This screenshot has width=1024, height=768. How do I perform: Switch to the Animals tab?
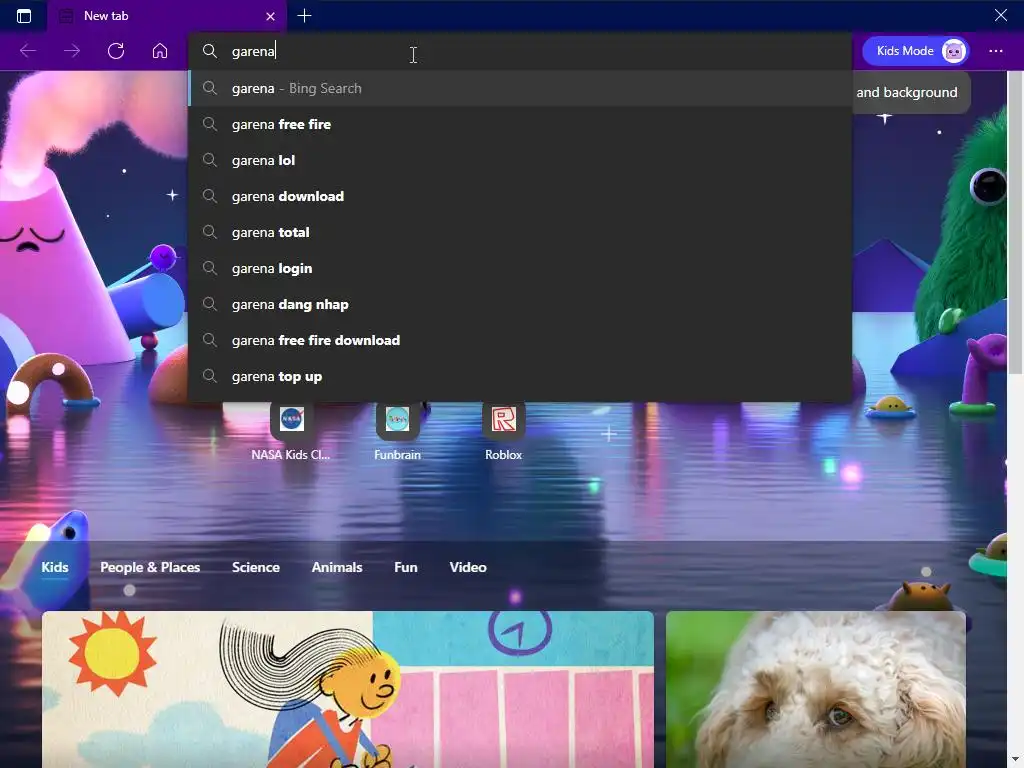pyautogui.click(x=337, y=567)
